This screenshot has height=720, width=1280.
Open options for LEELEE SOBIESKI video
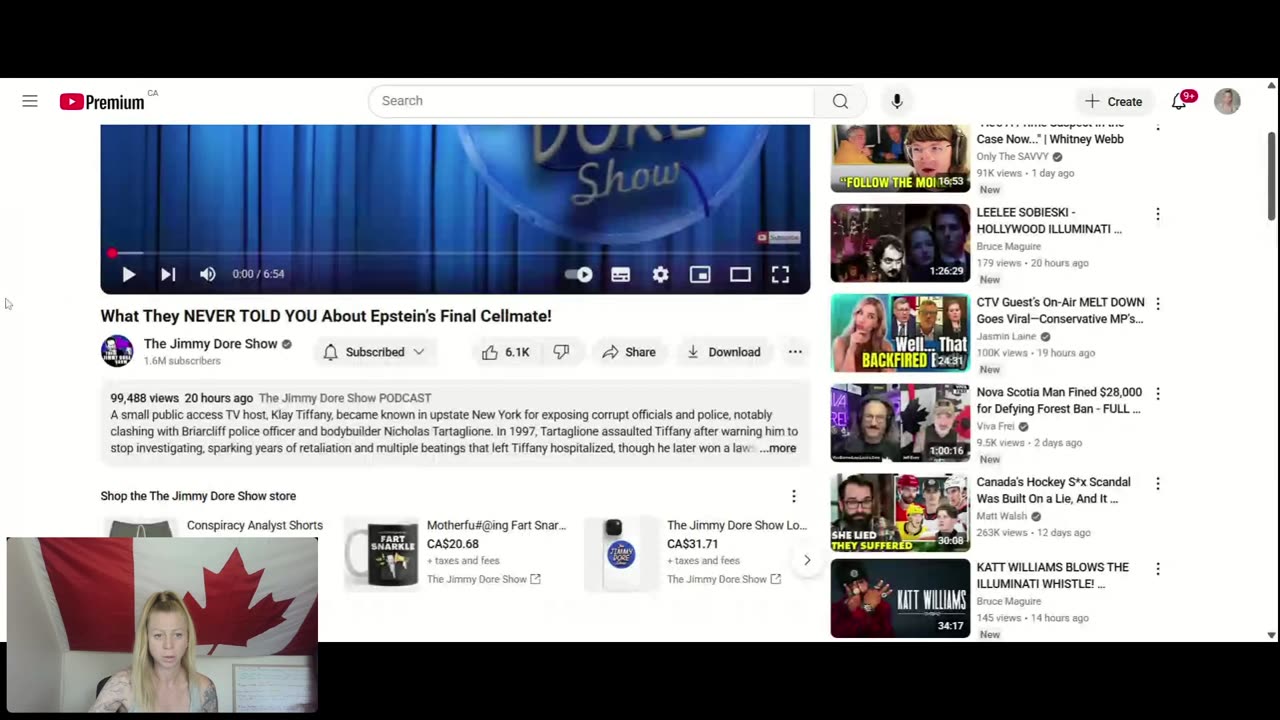point(1158,214)
